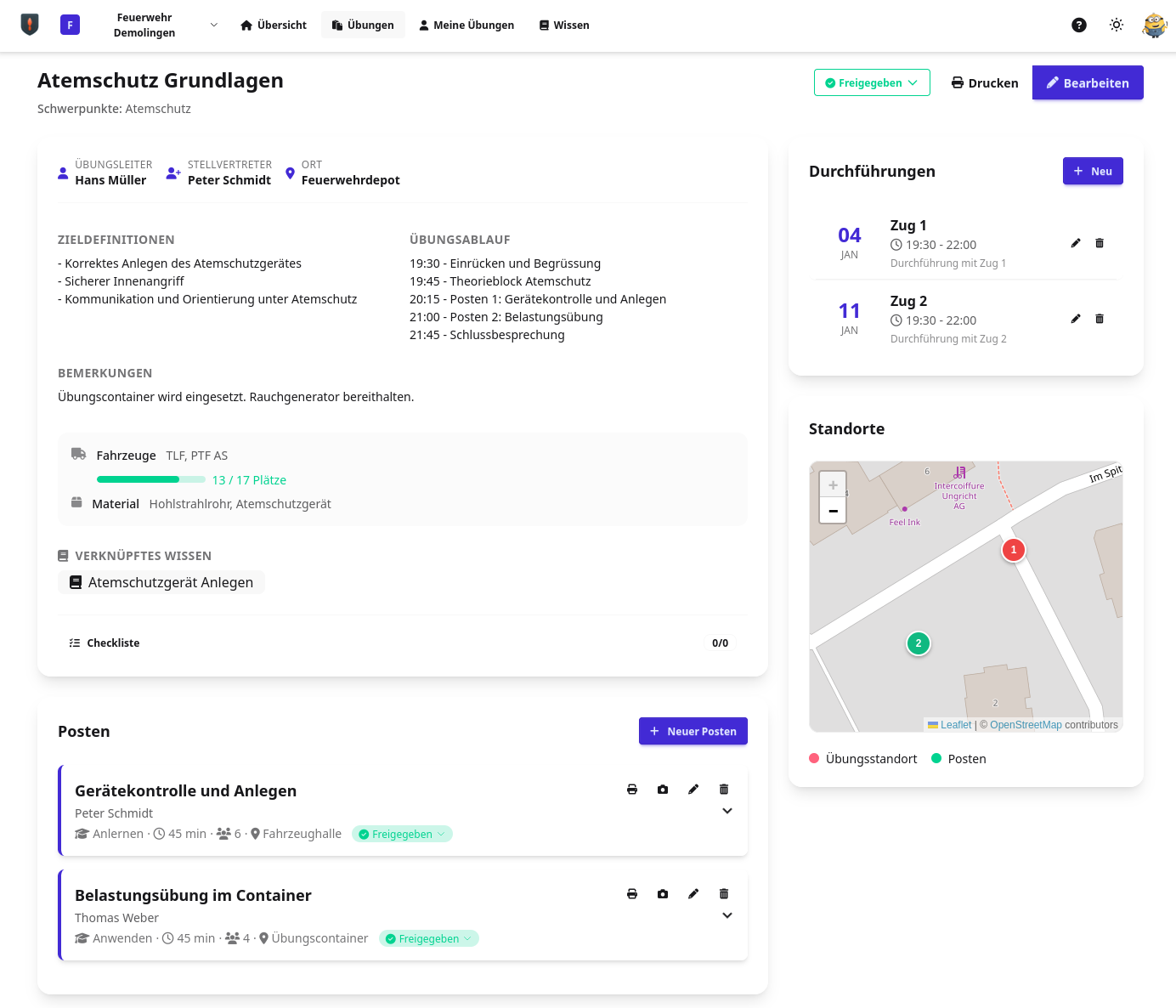1176x1008 pixels.
Task: Print the Gerätekontrolle und Anlegen post
Action: point(632,790)
